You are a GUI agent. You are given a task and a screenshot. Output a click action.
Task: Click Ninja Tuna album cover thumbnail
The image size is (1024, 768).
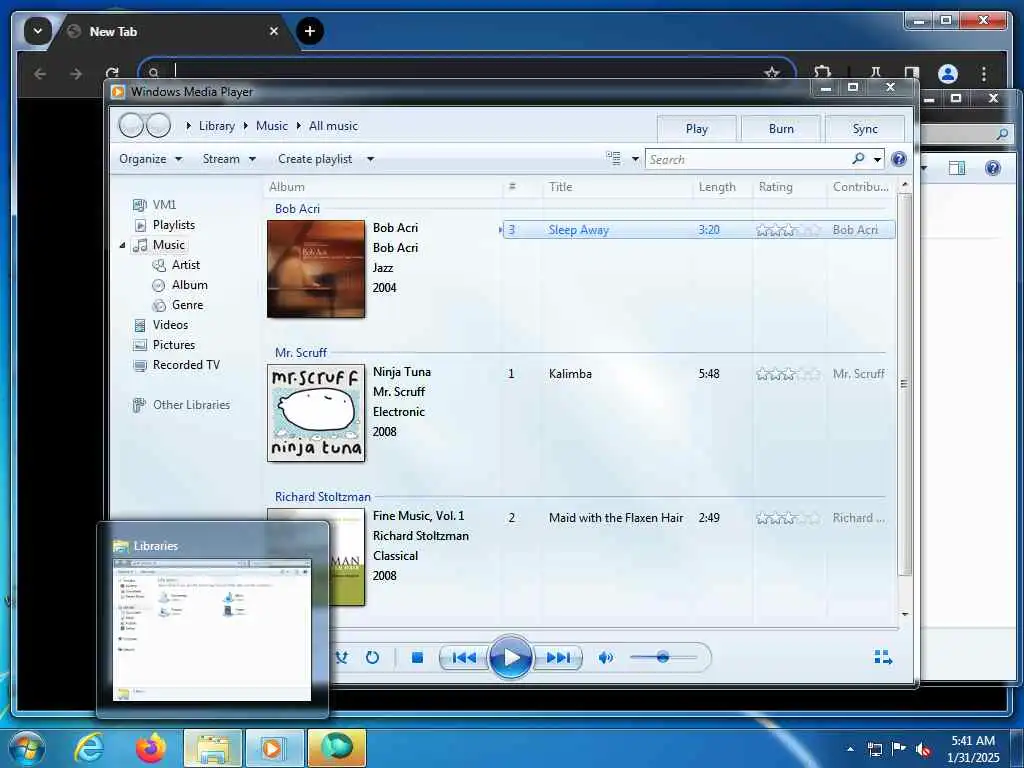coord(316,413)
